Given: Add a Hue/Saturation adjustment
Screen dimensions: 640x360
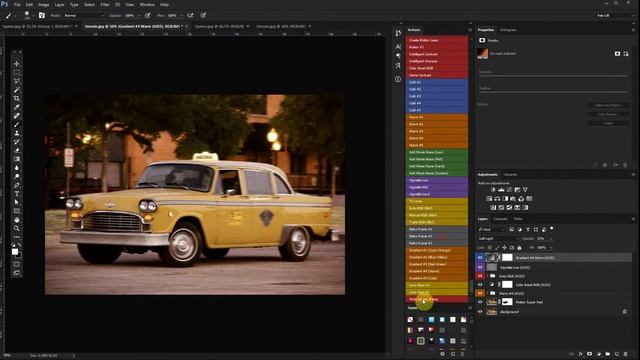Looking at the screenshot, I should click(489, 199).
